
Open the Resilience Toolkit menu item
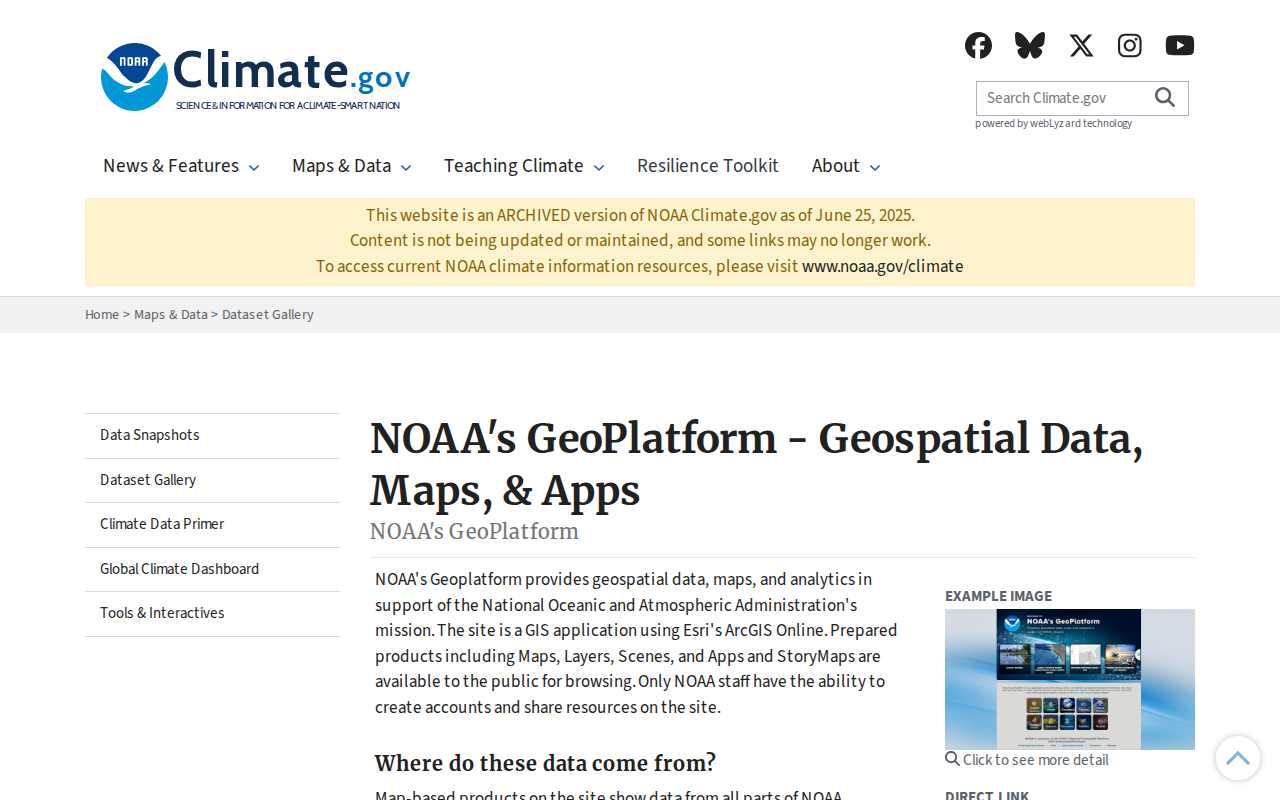[708, 166]
